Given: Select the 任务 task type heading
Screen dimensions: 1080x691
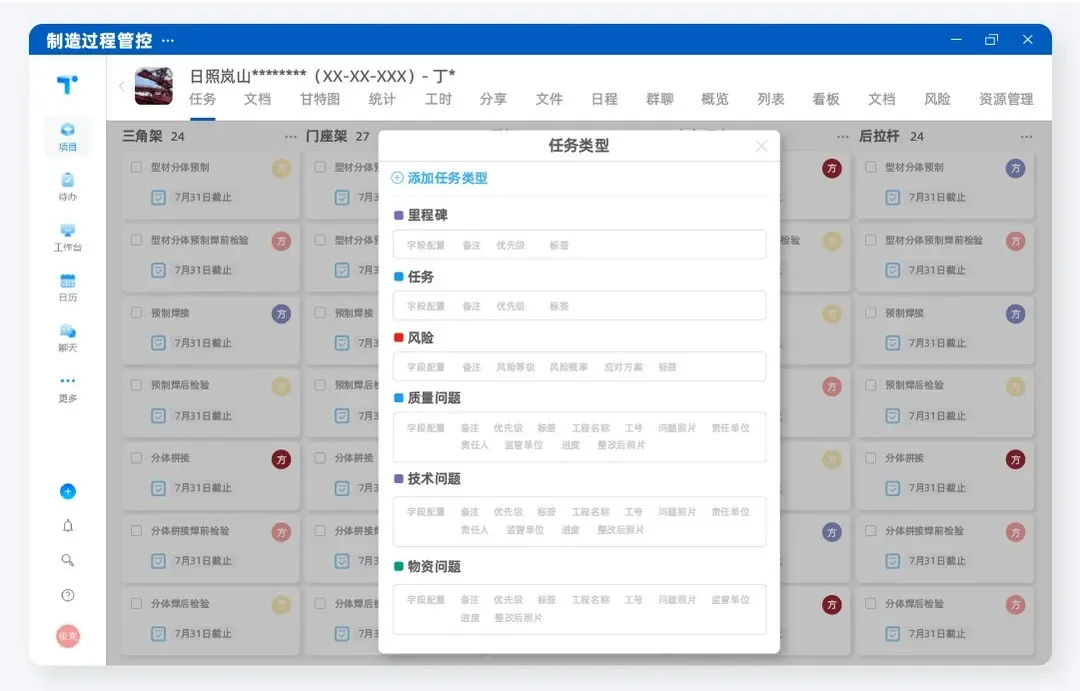Looking at the screenshot, I should pos(421,276).
